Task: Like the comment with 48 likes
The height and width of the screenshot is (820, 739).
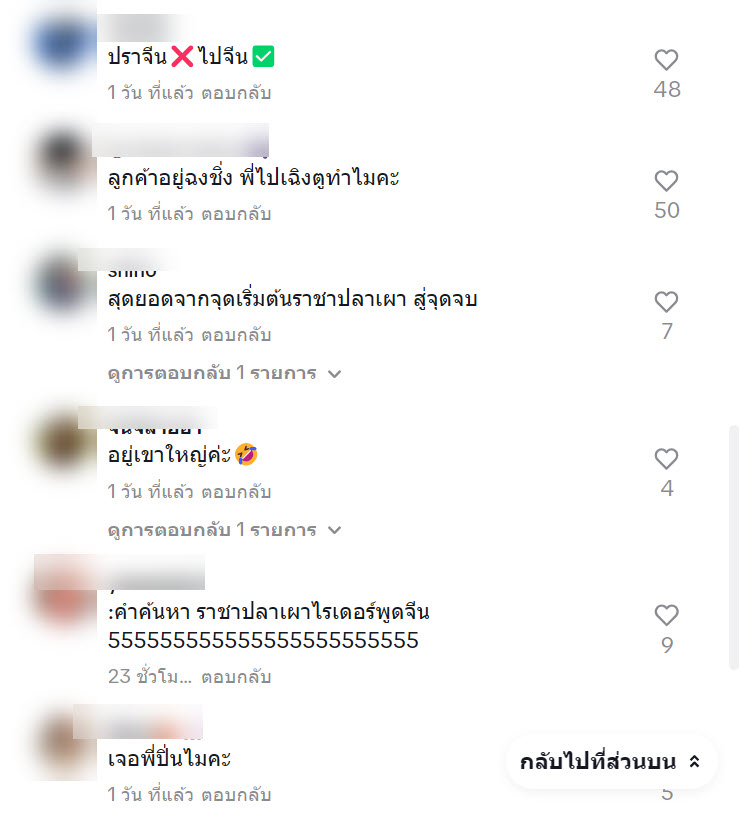Action: coord(666,60)
